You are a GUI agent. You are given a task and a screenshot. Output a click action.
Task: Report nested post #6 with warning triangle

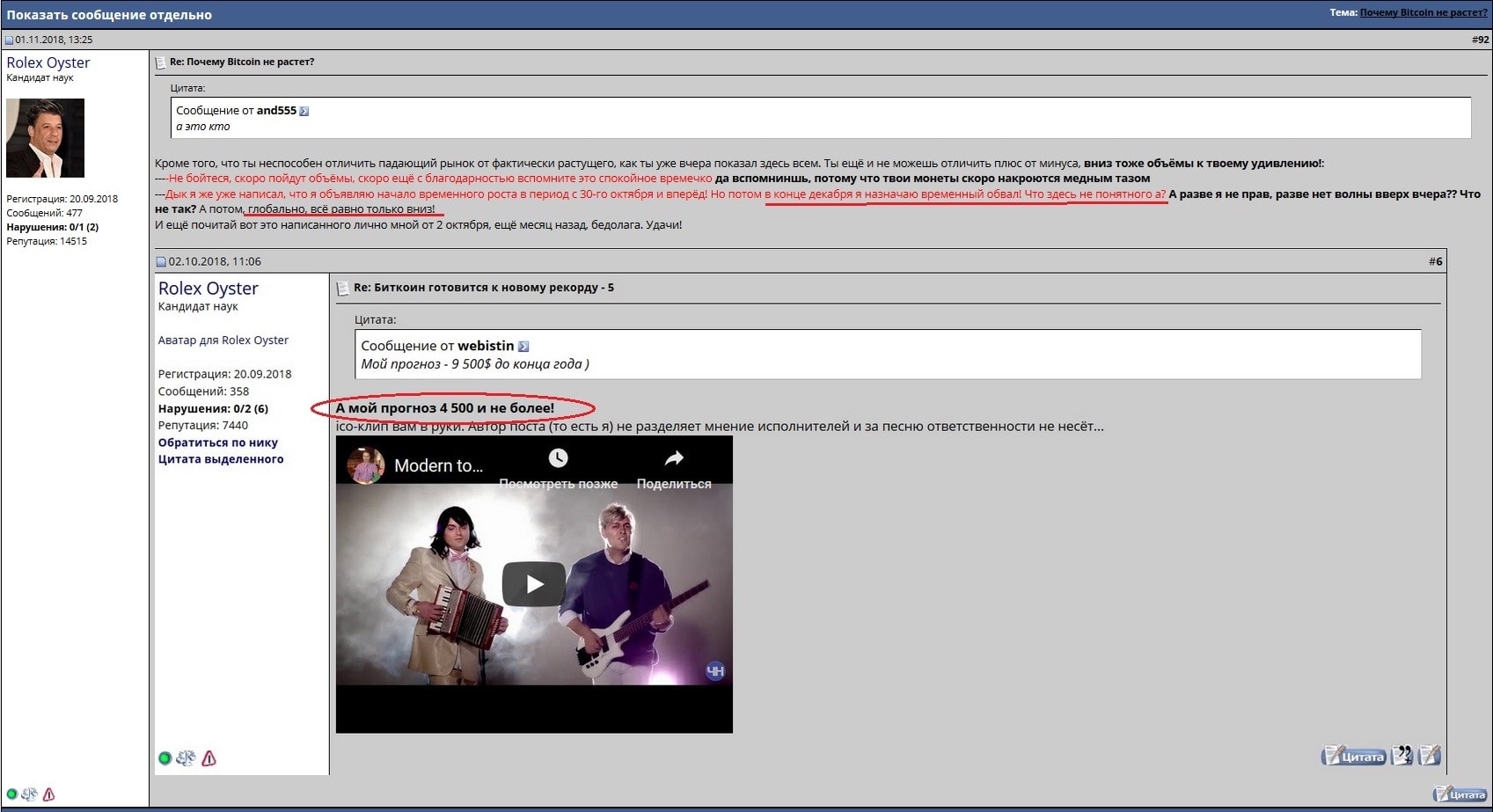209,758
